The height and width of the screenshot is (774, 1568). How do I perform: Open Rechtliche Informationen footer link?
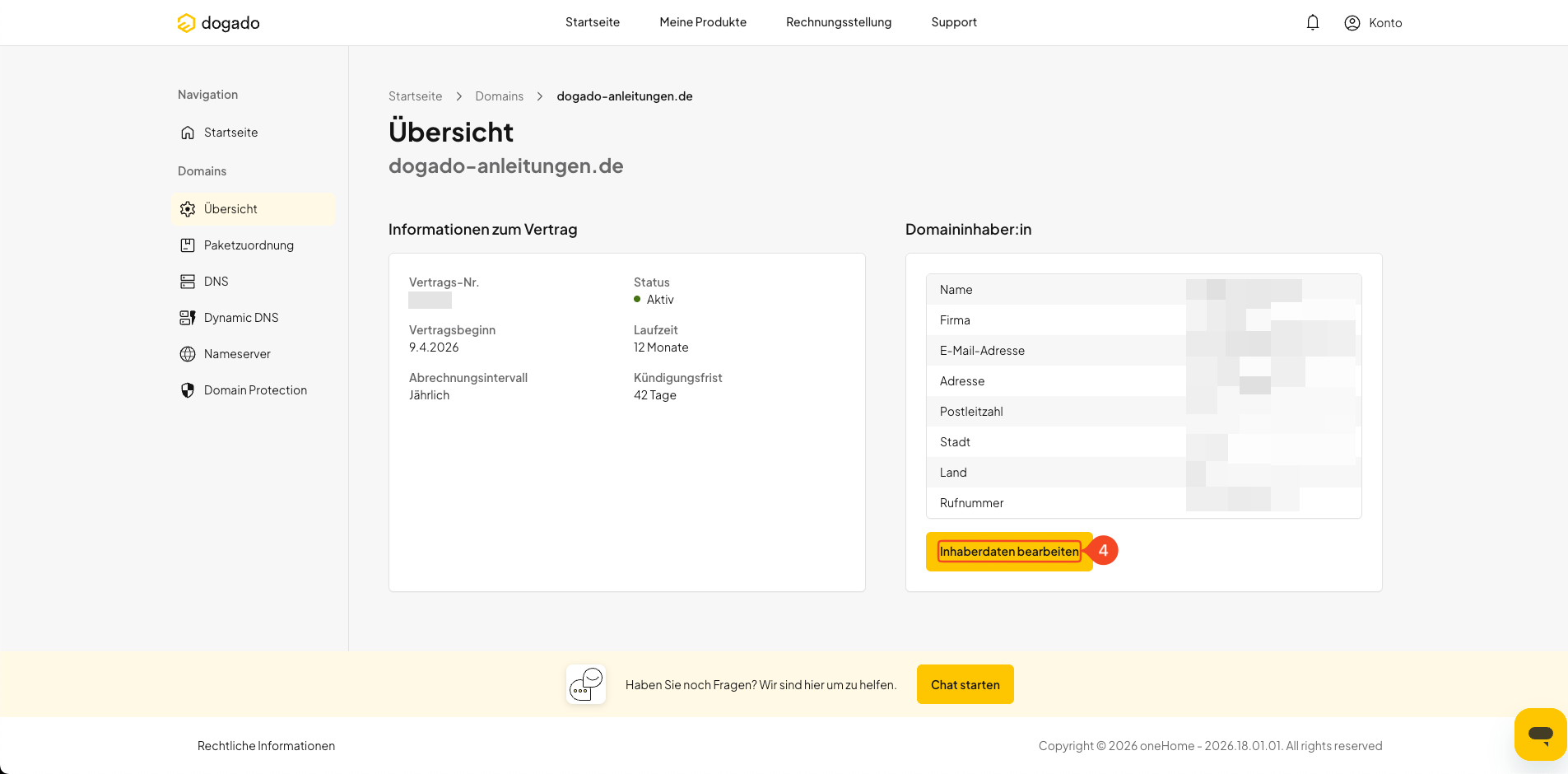[266, 746]
